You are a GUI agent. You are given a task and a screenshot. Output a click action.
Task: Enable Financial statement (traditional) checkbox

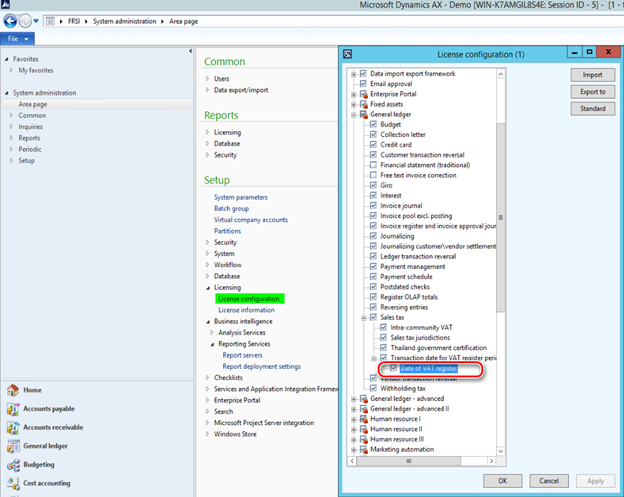[373, 165]
